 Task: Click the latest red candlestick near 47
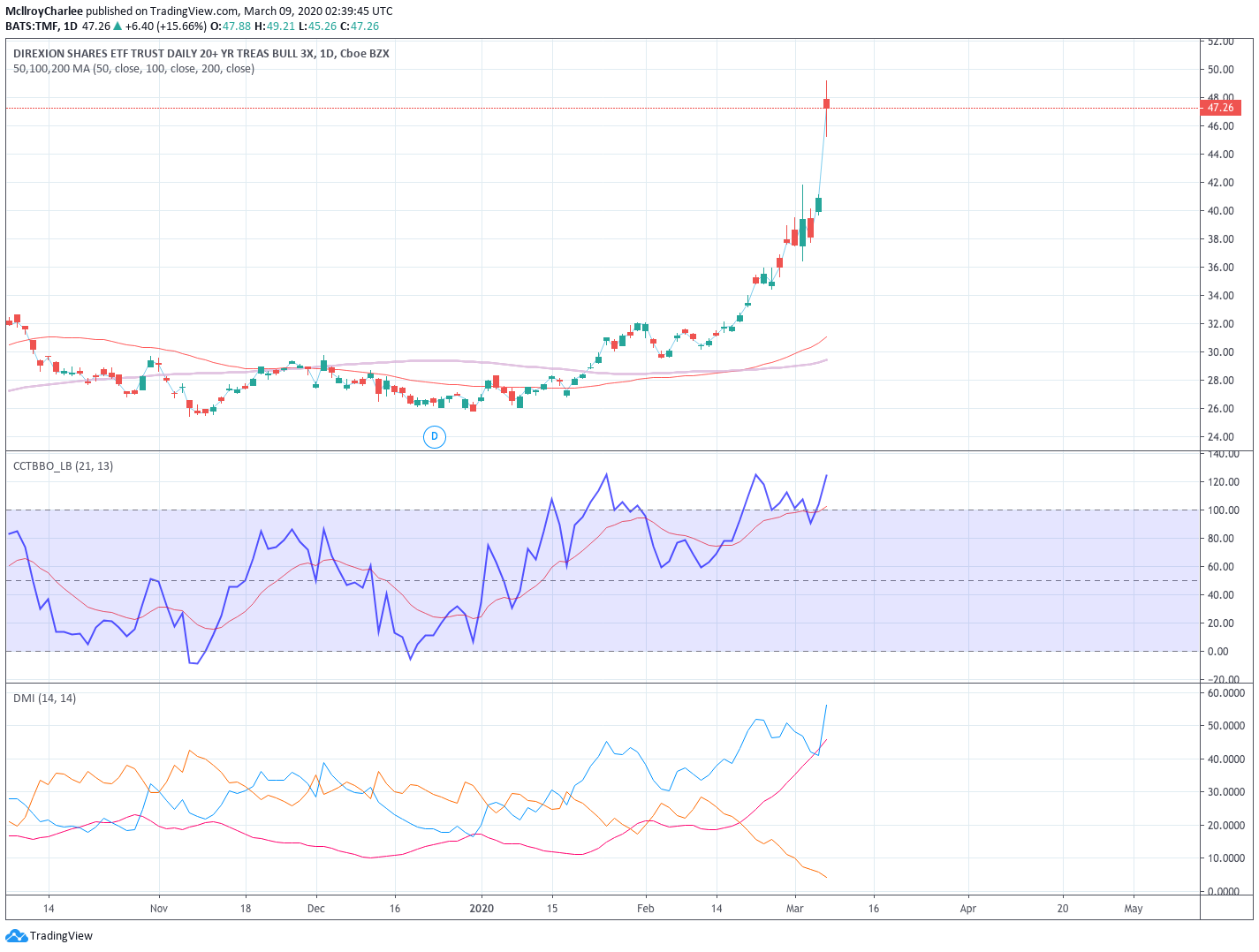[x=826, y=104]
